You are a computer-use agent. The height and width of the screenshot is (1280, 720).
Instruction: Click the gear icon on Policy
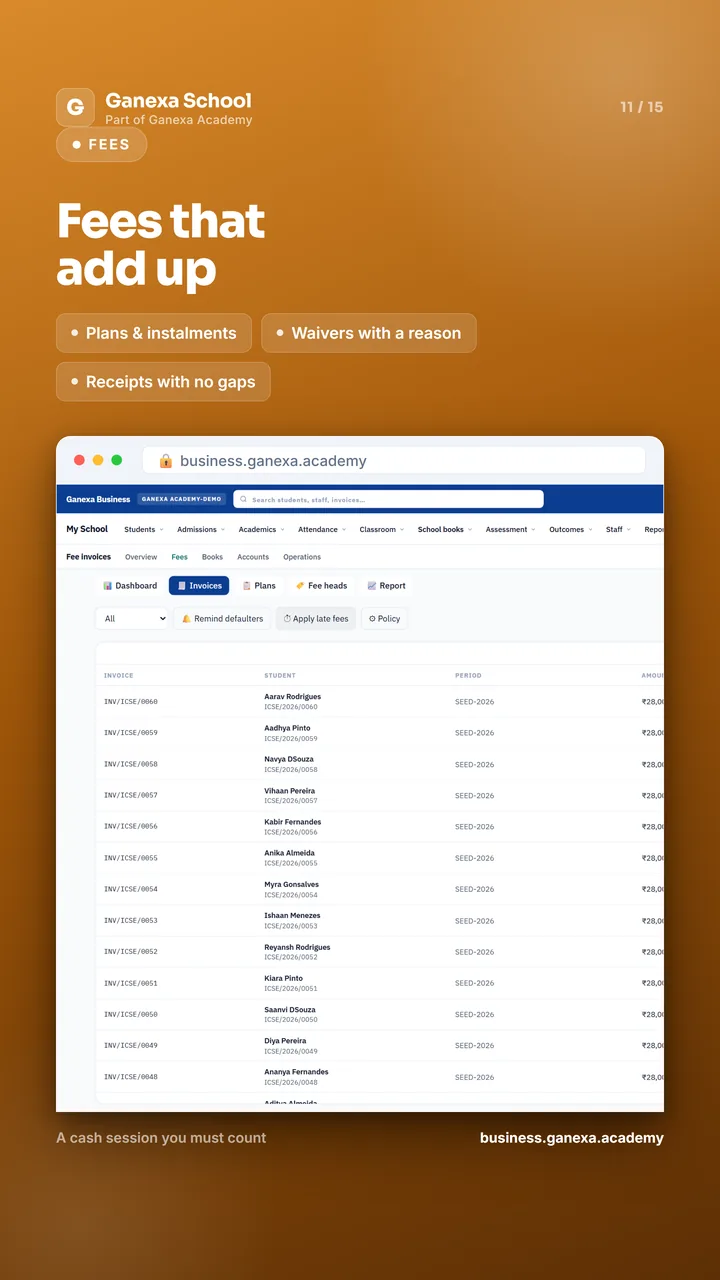(x=372, y=619)
